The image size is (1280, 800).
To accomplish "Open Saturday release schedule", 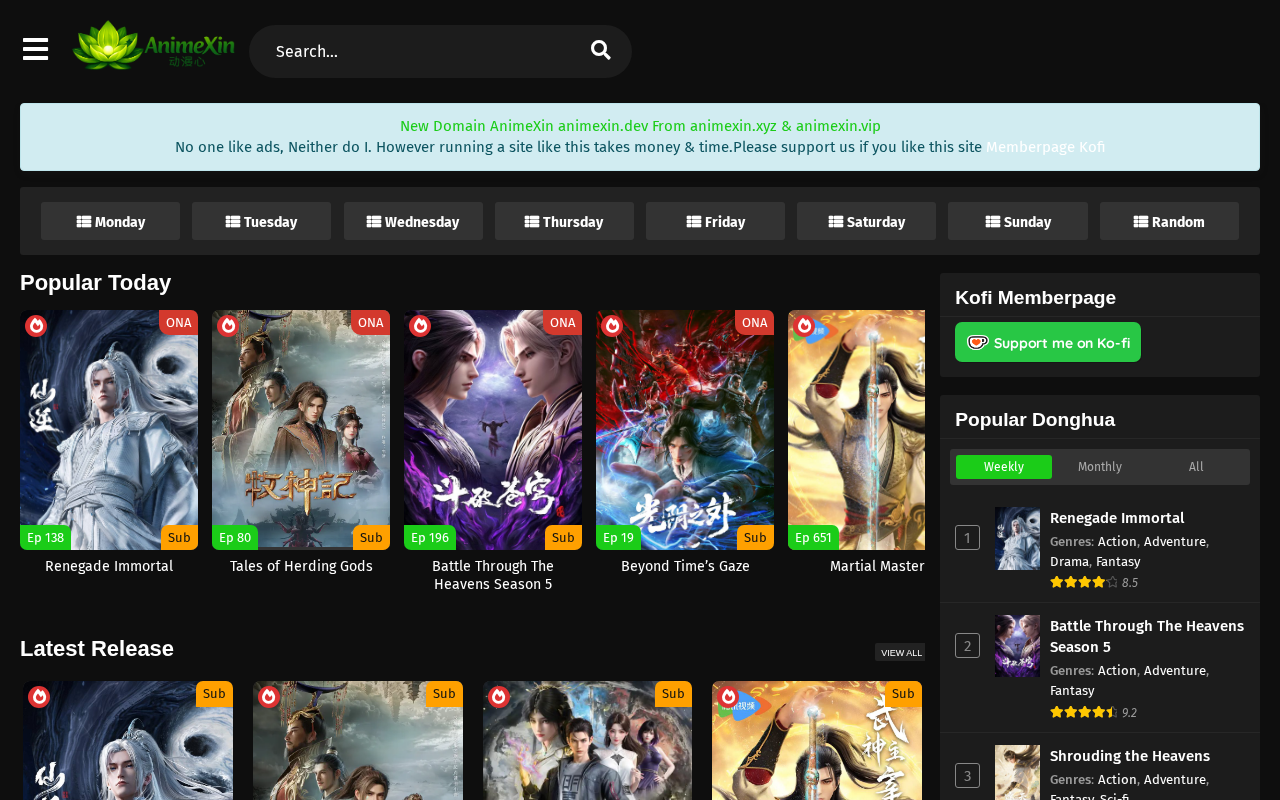I will [x=867, y=221].
